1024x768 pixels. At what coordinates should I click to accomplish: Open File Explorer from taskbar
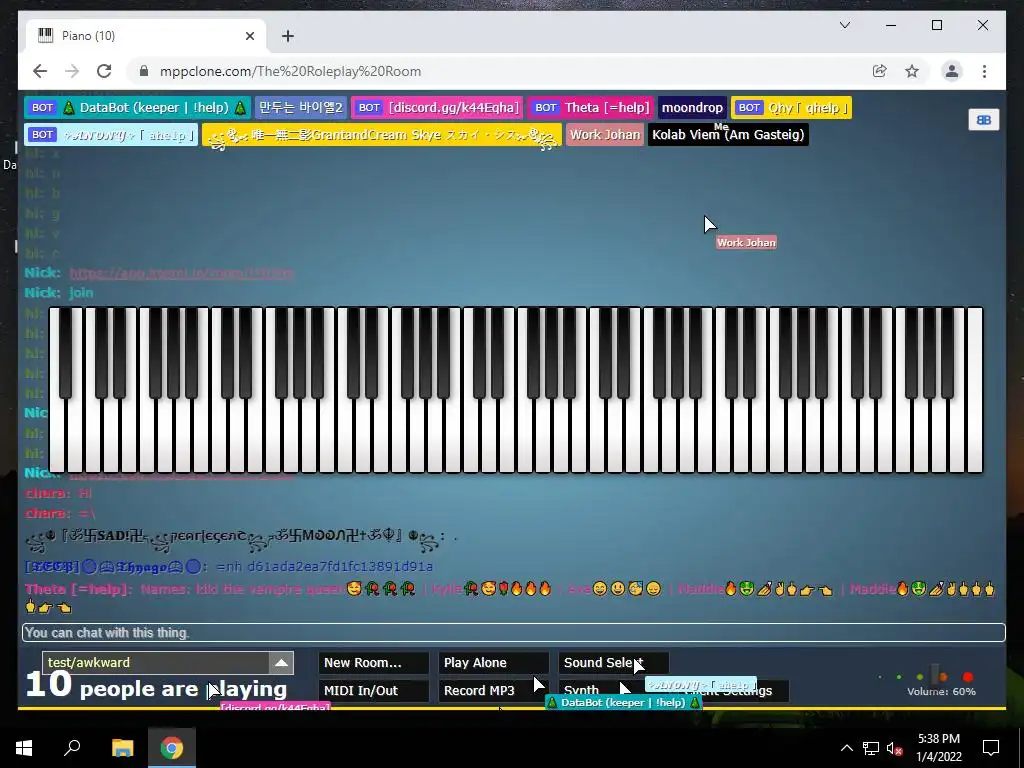point(122,748)
